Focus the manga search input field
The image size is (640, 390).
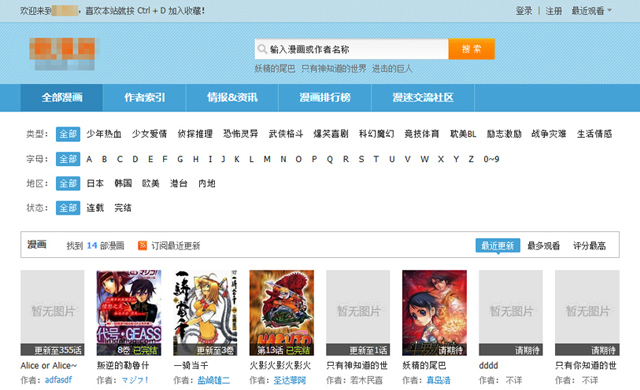click(x=351, y=49)
